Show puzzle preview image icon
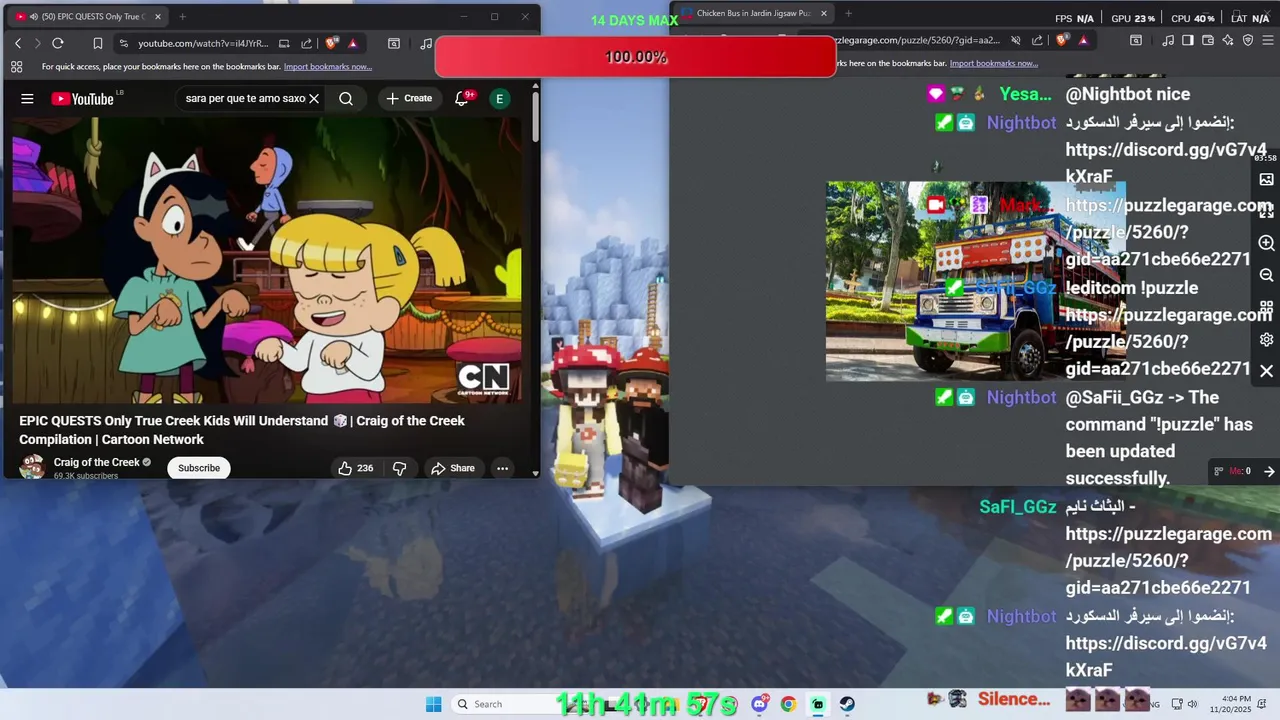Image resolution: width=1280 pixels, height=720 pixels. 1266,180
